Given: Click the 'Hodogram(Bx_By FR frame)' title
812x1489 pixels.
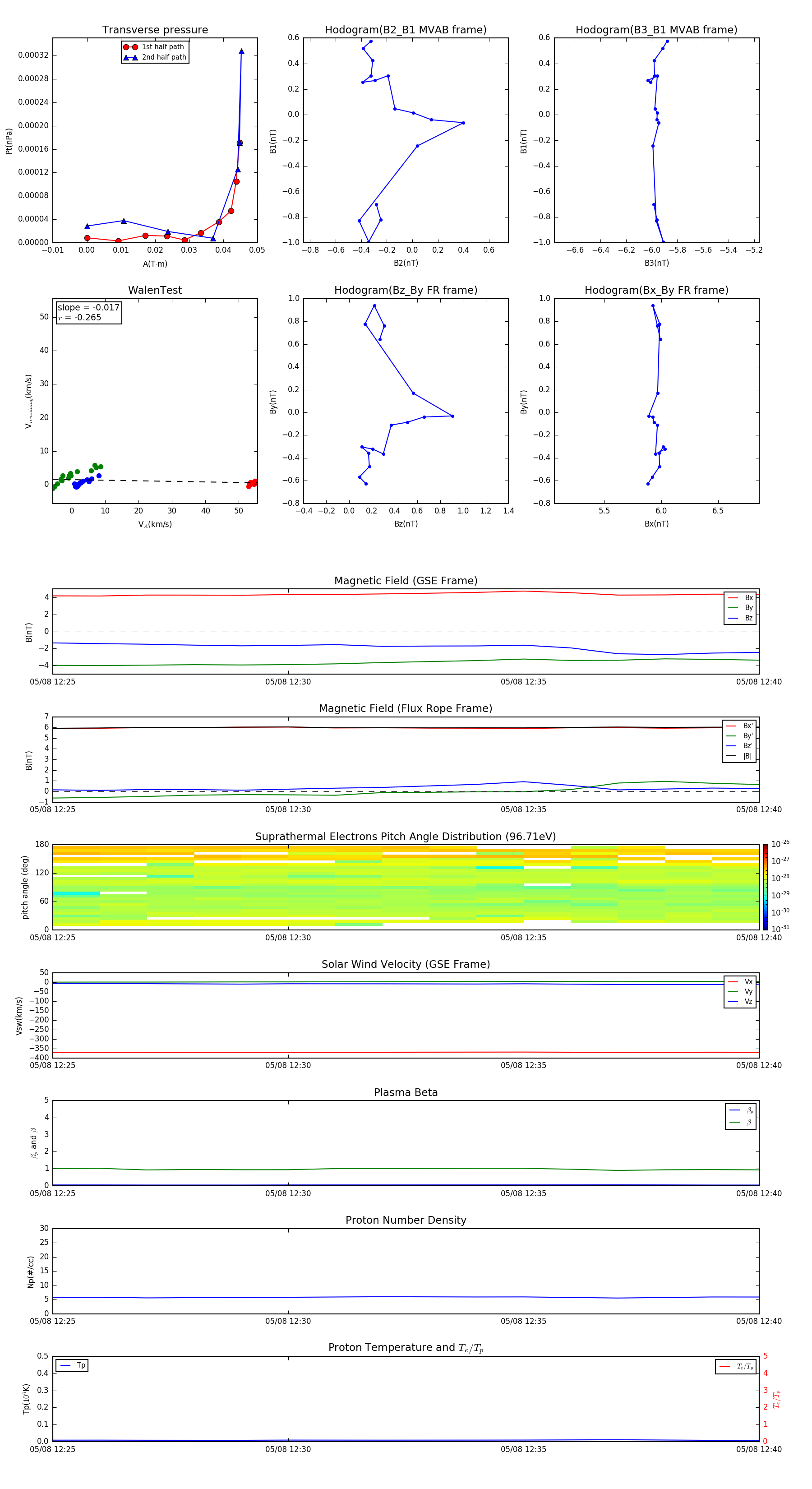Looking at the screenshot, I should click(x=656, y=290).
